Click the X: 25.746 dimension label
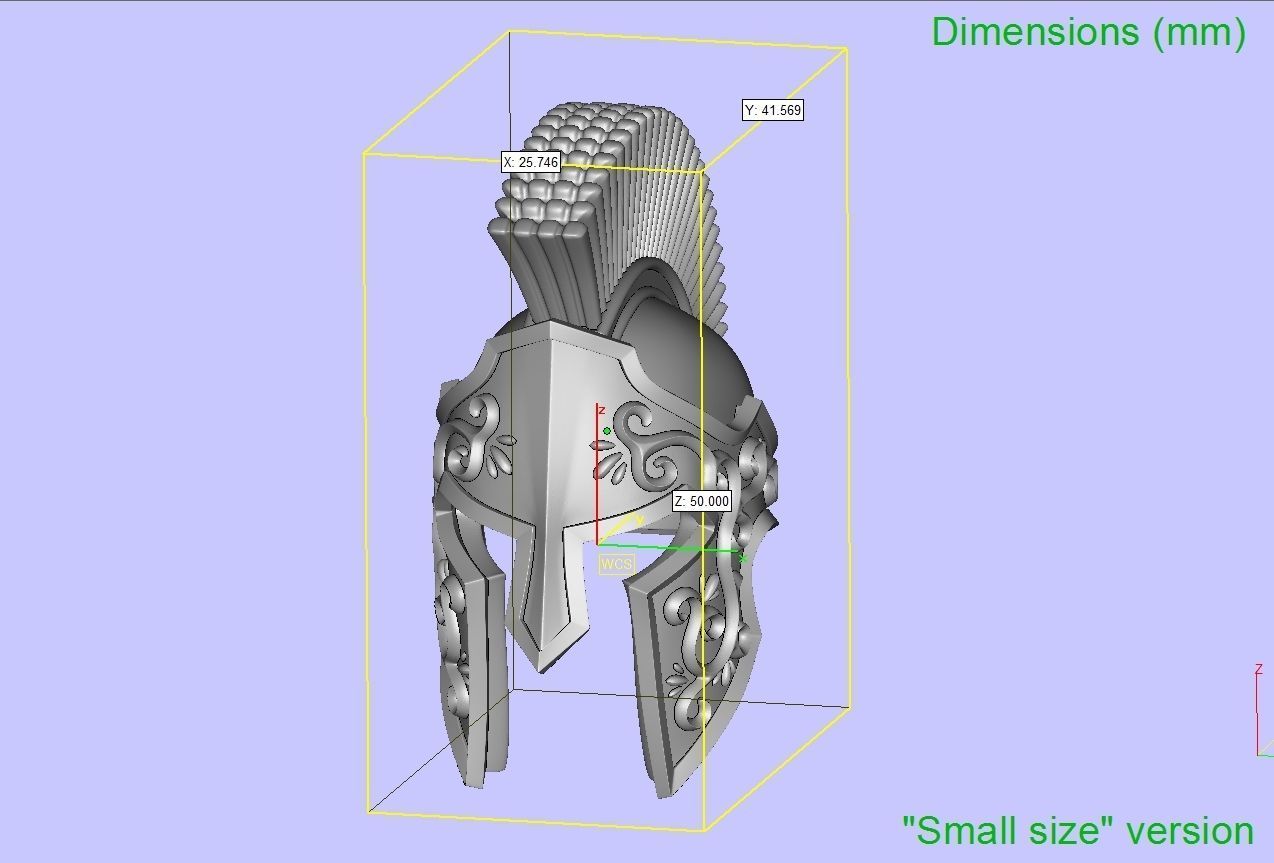The height and width of the screenshot is (863, 1274). pos(530,161)
